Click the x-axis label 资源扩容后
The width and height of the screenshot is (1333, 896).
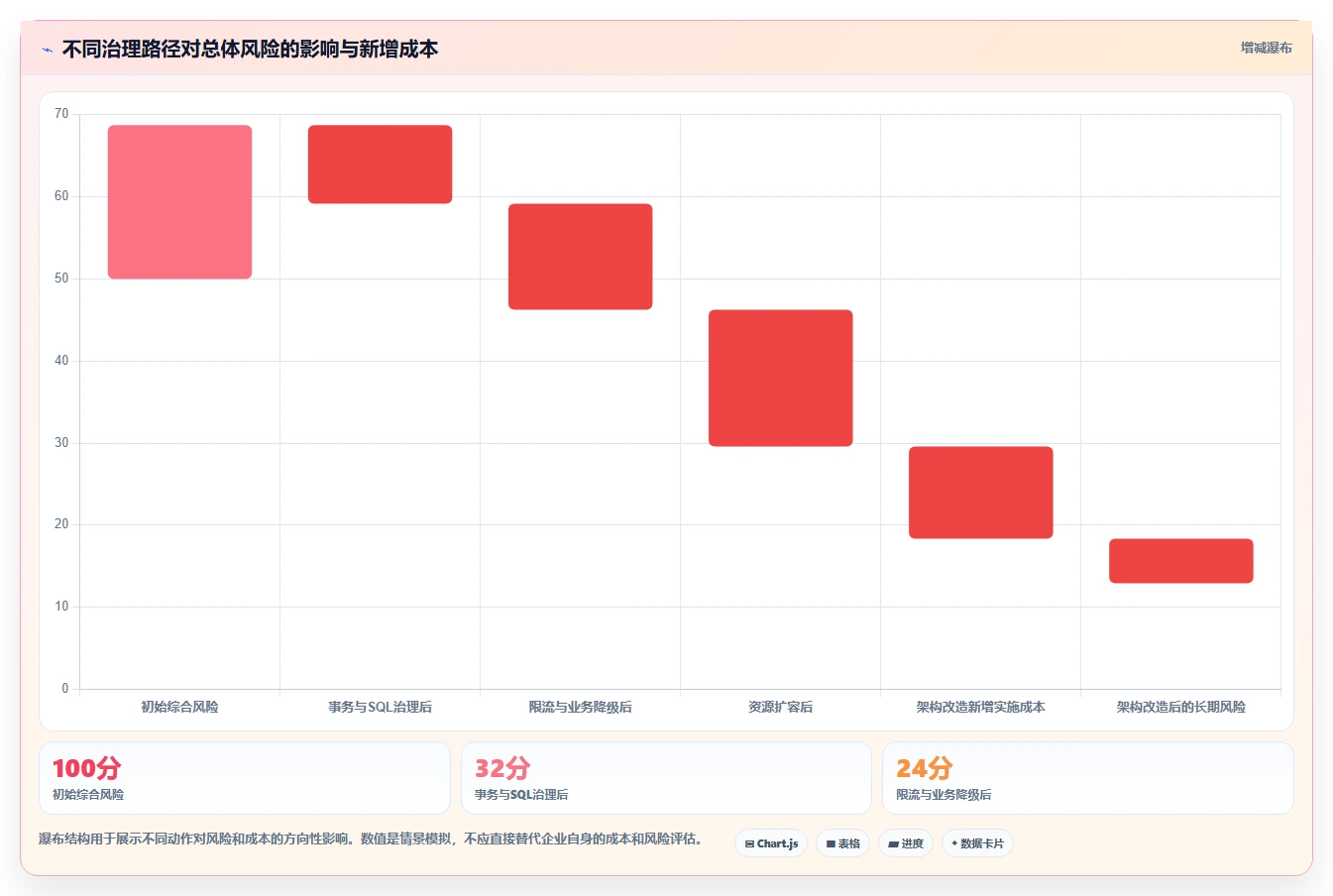780,707
